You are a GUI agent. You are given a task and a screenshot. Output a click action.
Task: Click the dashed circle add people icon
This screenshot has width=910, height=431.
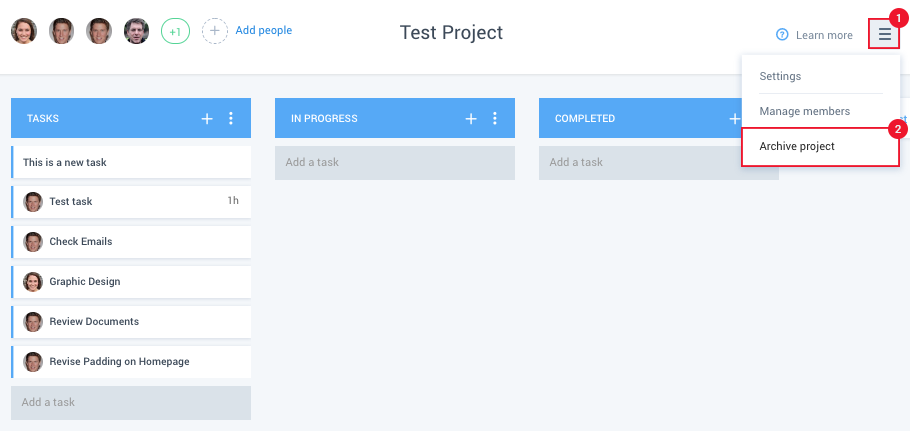215,31
